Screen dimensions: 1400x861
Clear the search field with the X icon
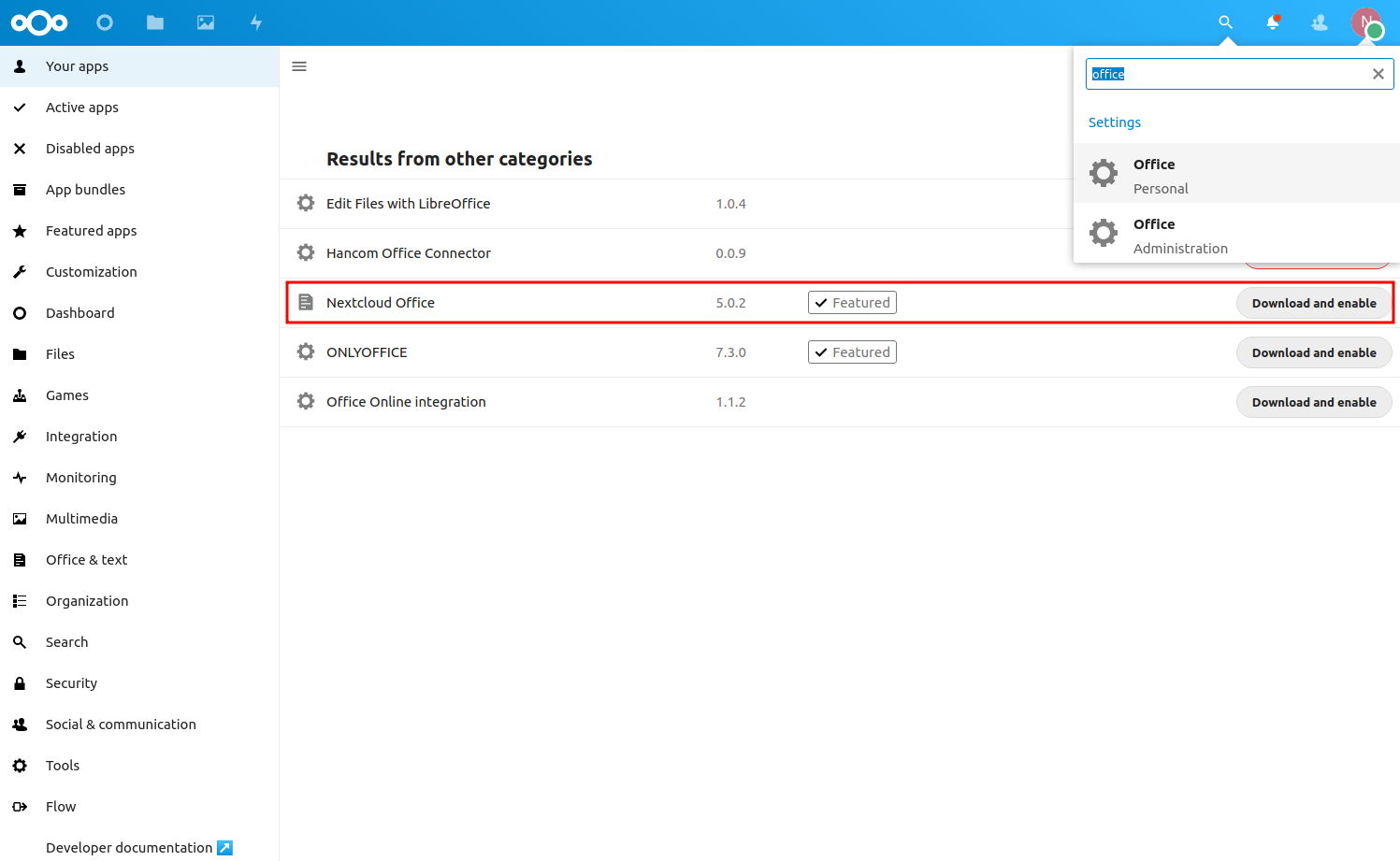click(x=1378, y=74)
